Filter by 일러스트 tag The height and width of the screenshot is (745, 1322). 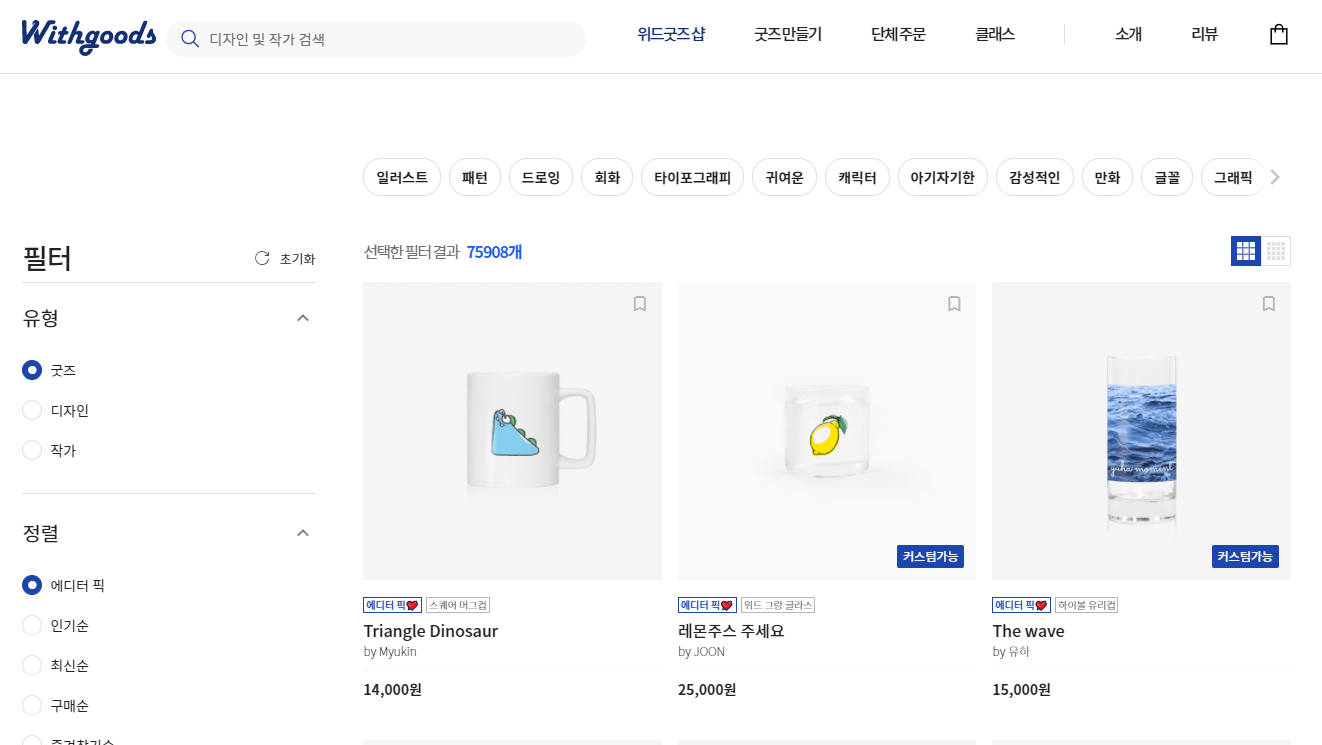click(402, 177)
